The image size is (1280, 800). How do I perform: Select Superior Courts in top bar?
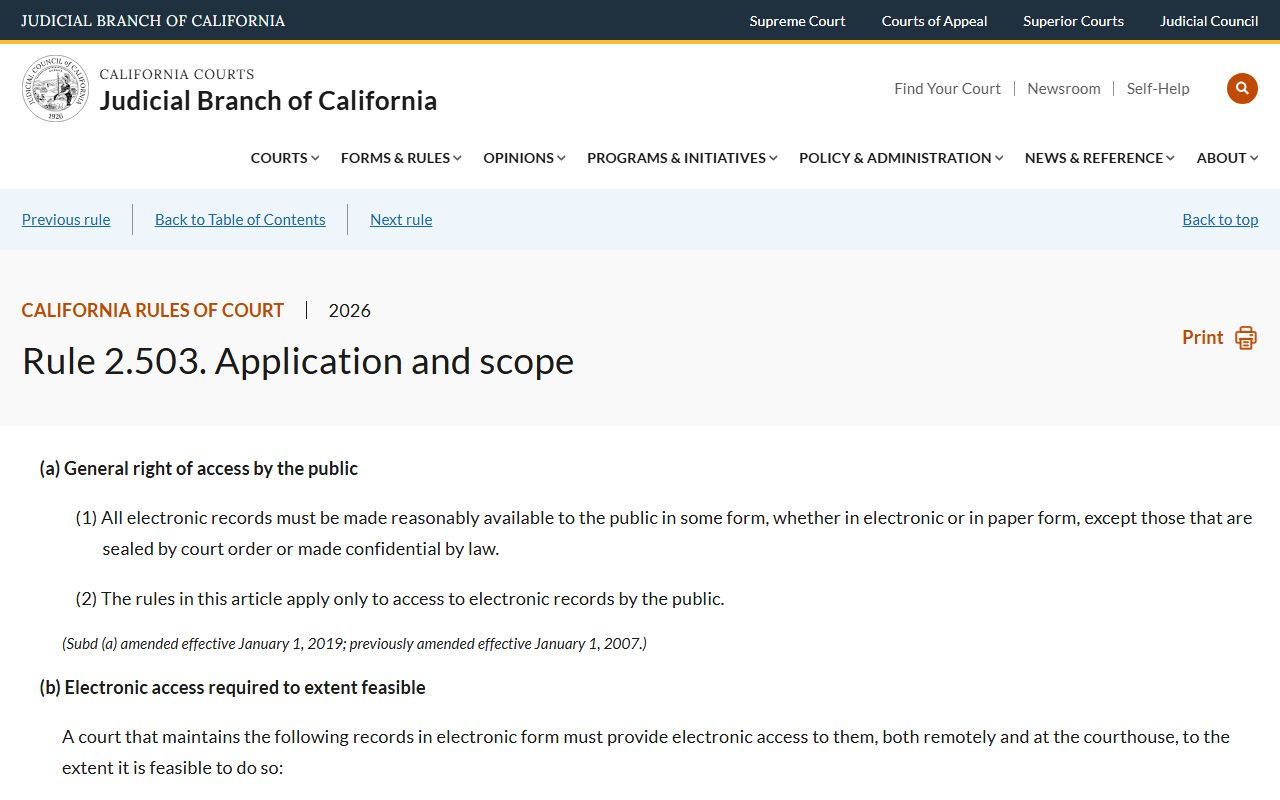[x=1073, y=21]
